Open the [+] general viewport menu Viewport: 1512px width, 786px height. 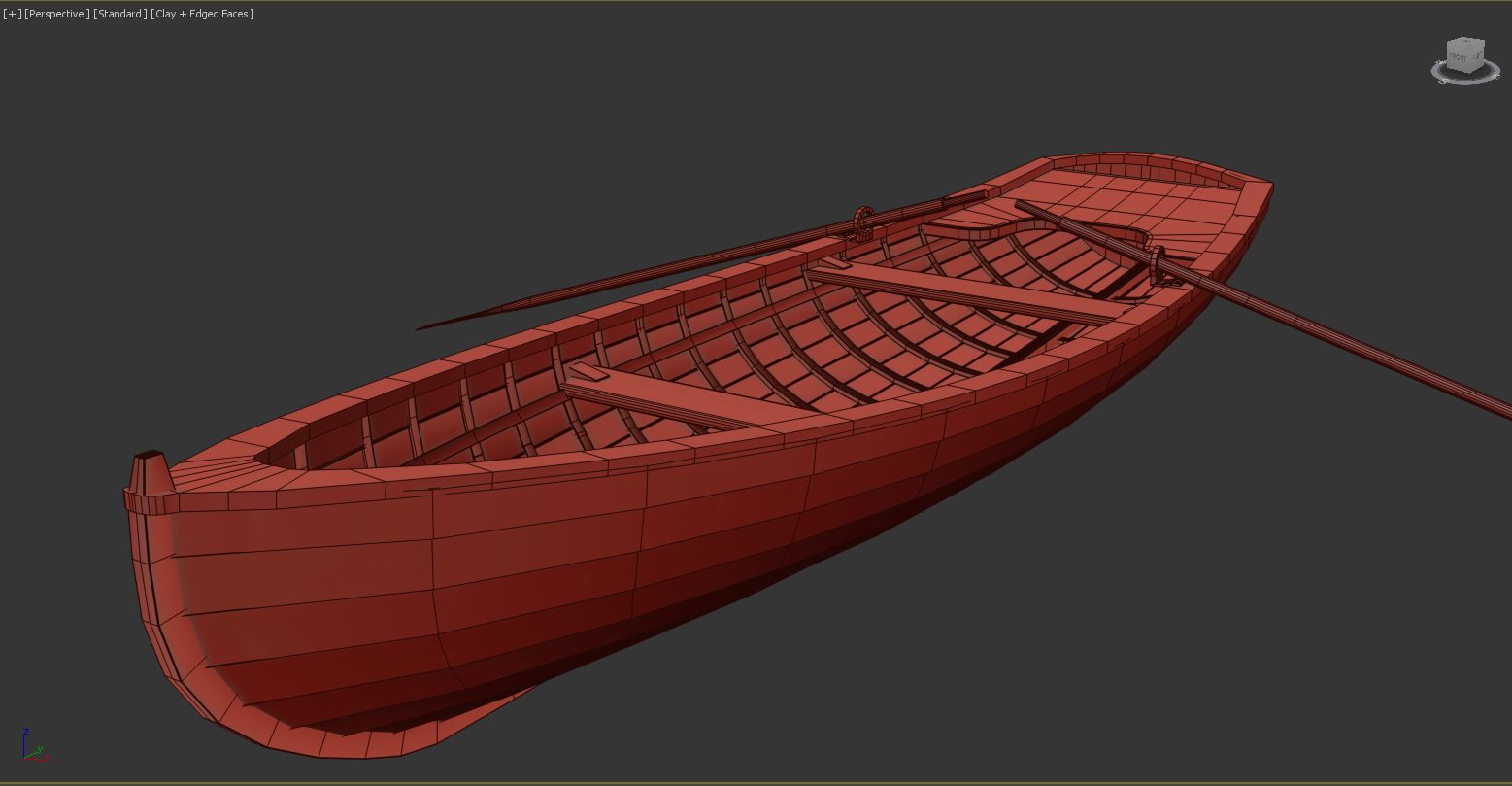(12, 14)
